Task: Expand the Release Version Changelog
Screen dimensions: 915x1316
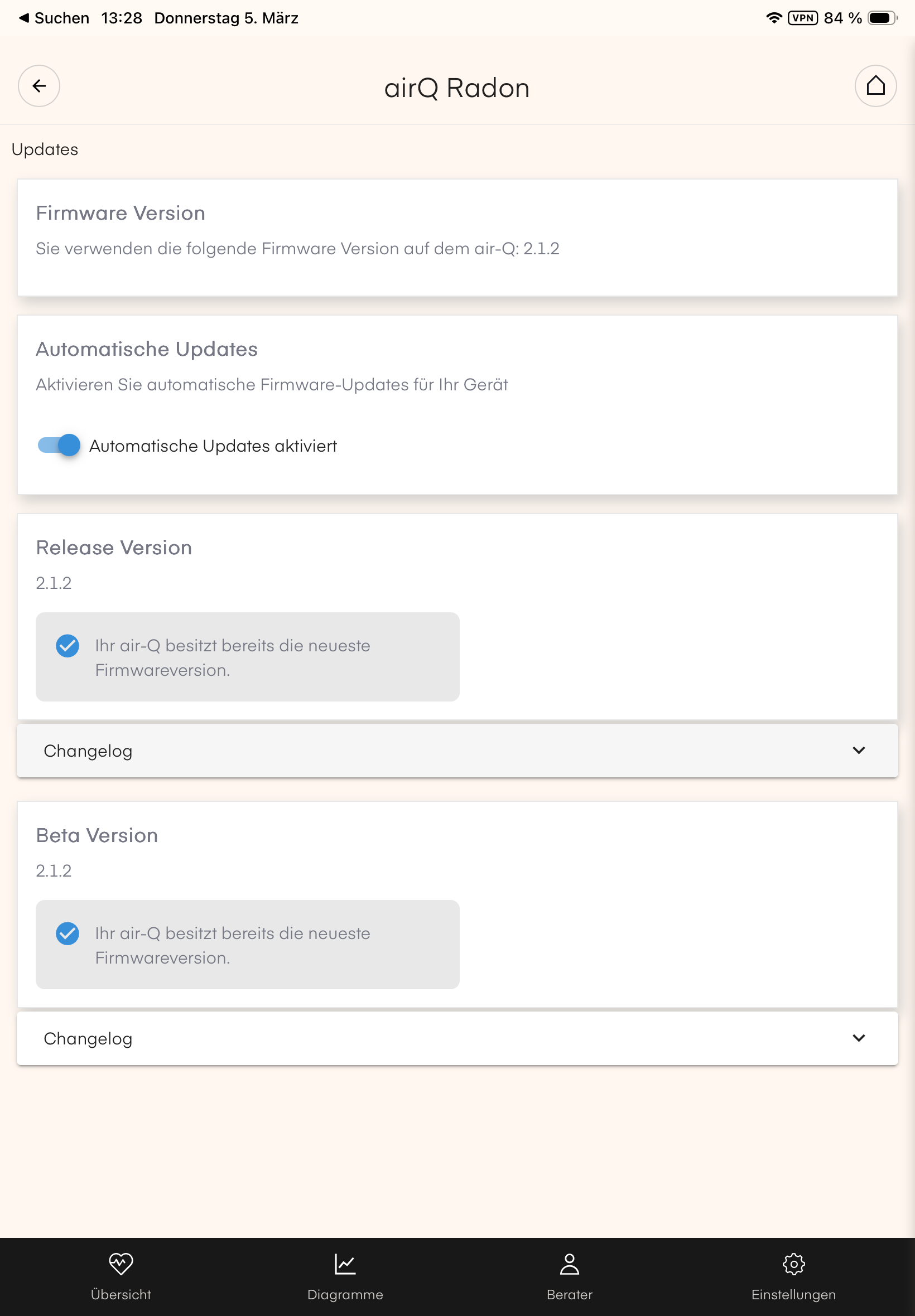Action: 457,751
